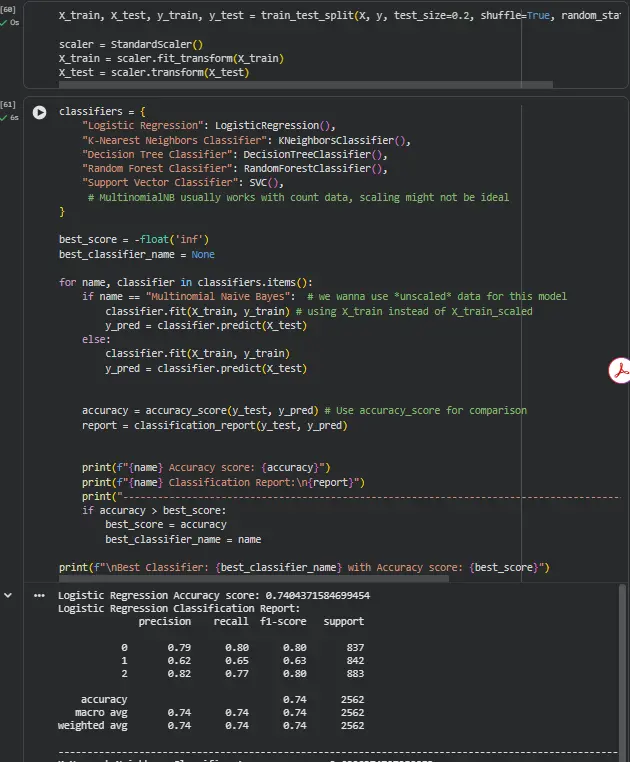Click the floating Adobe Acrobat PDF icon
This screenshot has width=630, height=762.
pos(620,371)
